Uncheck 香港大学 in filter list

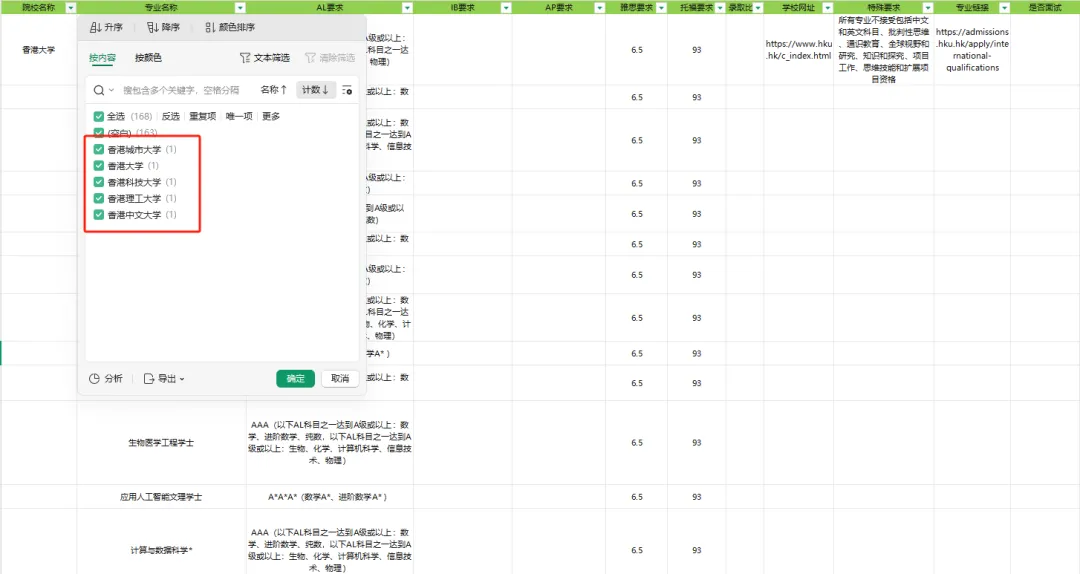coord(98,166)
